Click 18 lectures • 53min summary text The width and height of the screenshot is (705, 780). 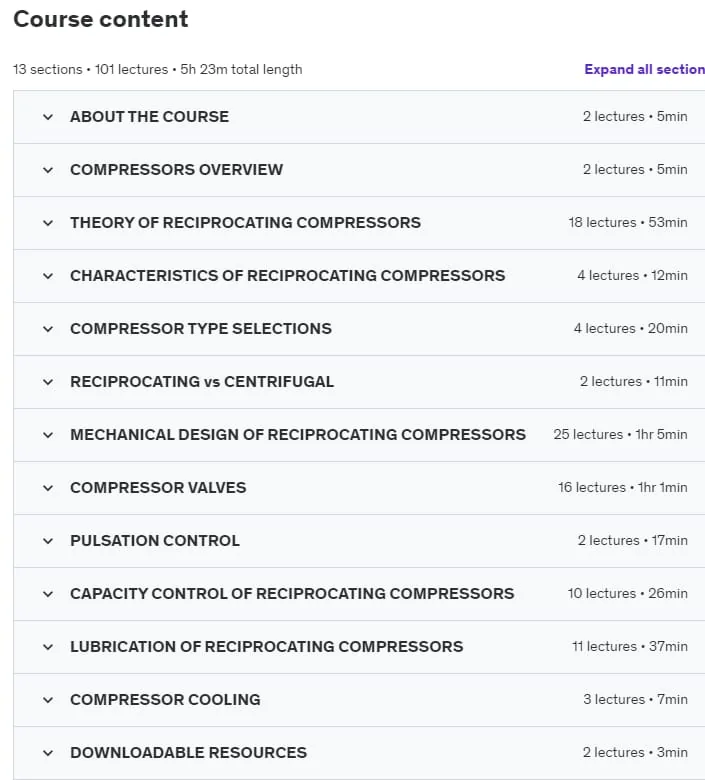[x=628, y=222]
